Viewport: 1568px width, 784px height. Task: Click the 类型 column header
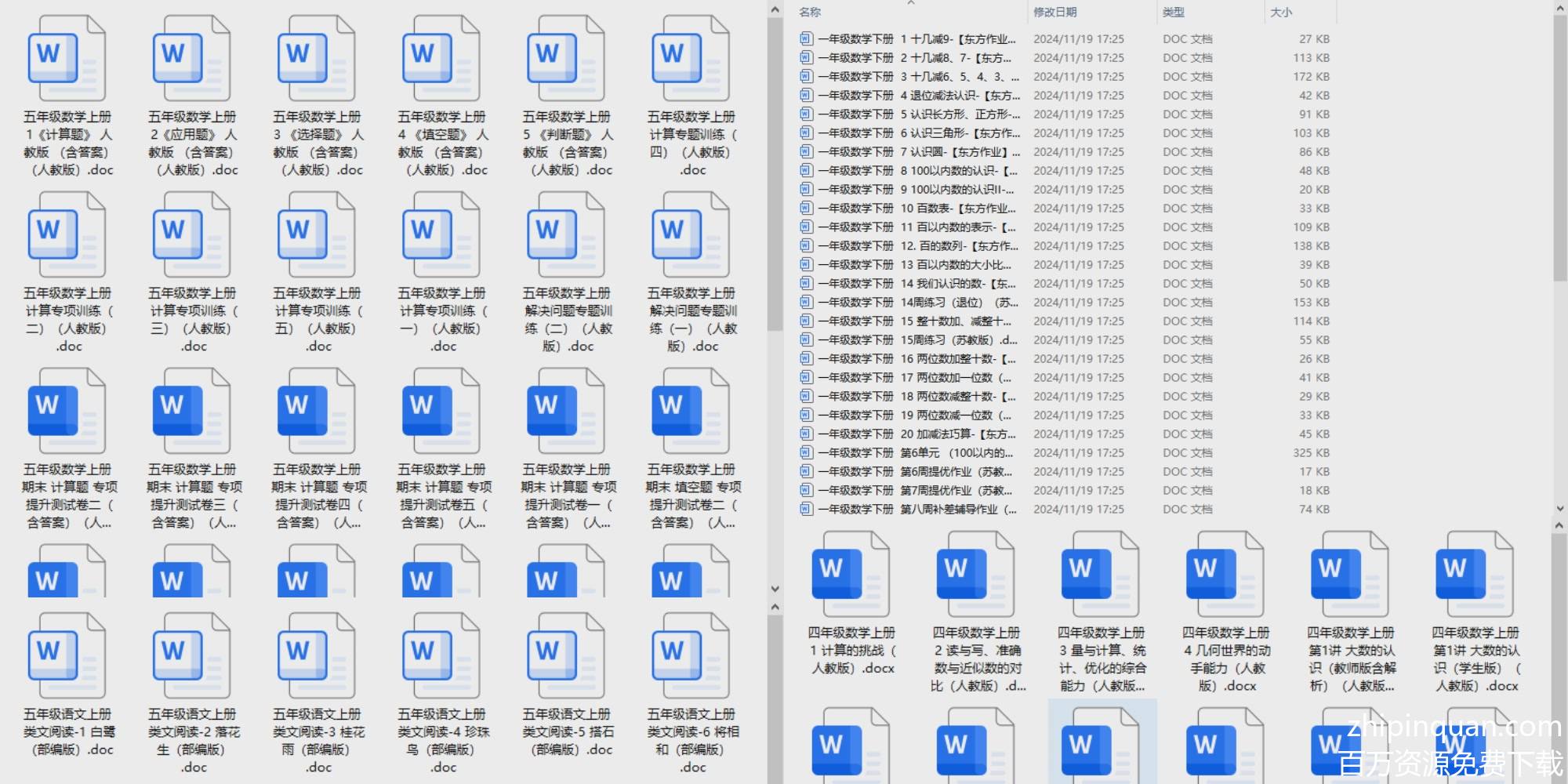[x=1173, y=12]
